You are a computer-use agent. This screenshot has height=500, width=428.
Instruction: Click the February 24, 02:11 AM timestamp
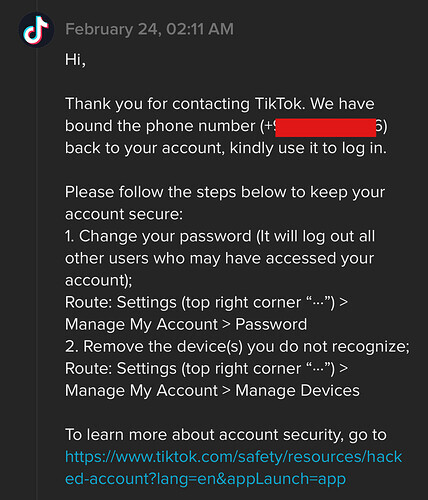click(149, 29)
